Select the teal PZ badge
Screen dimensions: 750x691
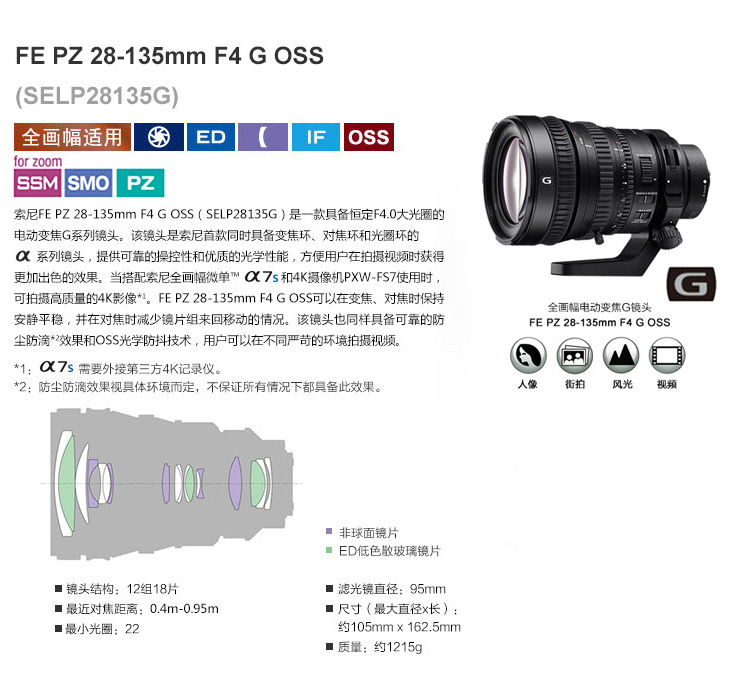pyautogui.click(x=140, y=183)
